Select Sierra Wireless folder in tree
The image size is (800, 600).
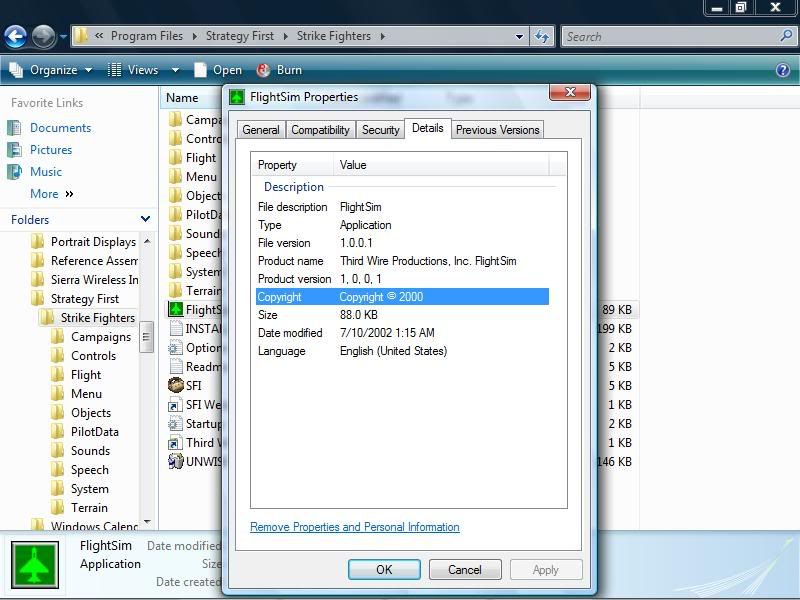point(94,280)
